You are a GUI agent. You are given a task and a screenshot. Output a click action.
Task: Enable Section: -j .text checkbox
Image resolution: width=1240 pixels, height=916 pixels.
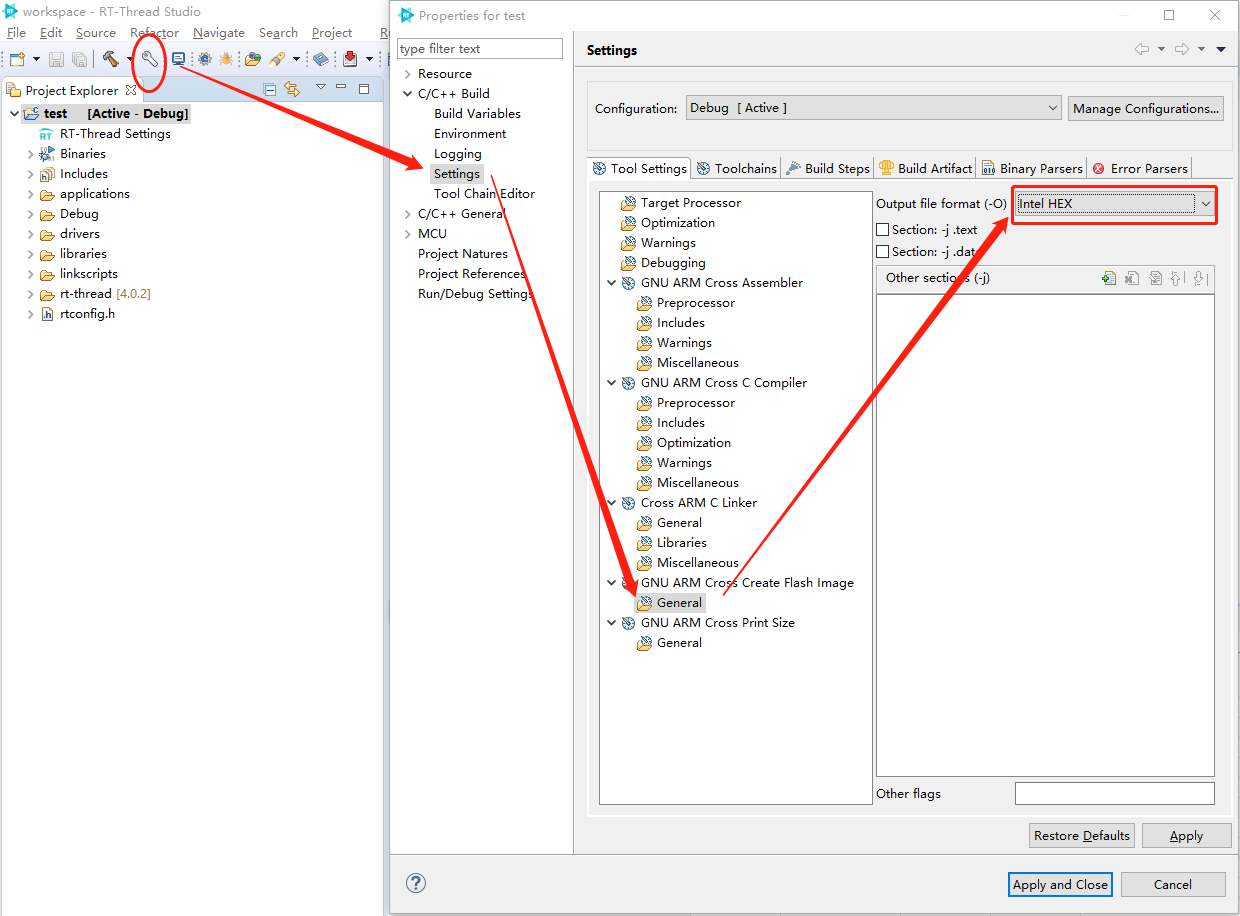[x=882, y=230]
